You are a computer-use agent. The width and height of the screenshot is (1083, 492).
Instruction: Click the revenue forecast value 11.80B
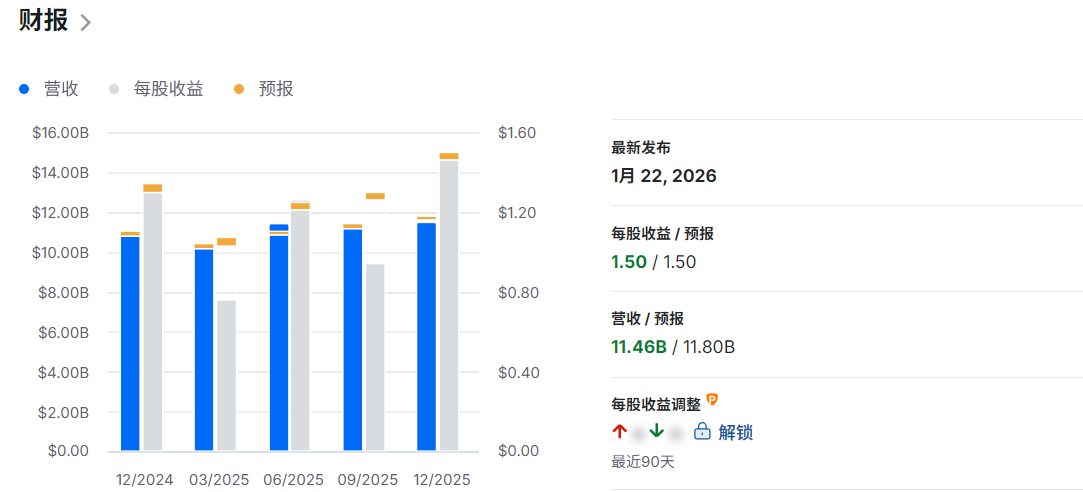coord(709,347)
